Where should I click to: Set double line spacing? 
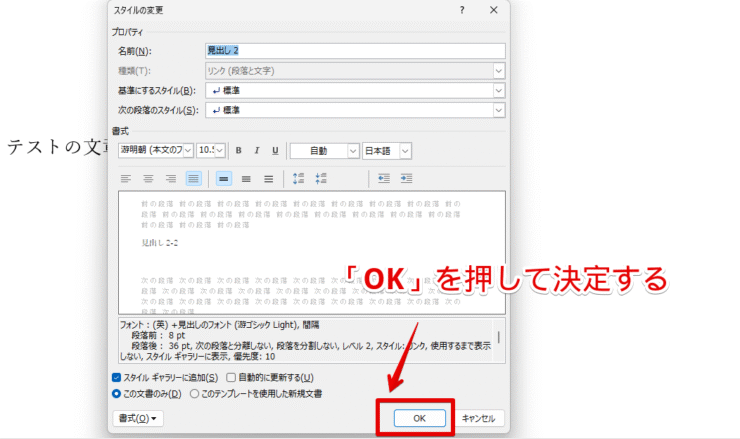(x=269, y=178)
